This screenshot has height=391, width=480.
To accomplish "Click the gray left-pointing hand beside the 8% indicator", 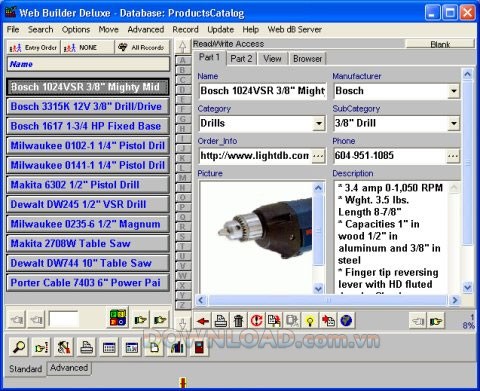I will [418, 321].
